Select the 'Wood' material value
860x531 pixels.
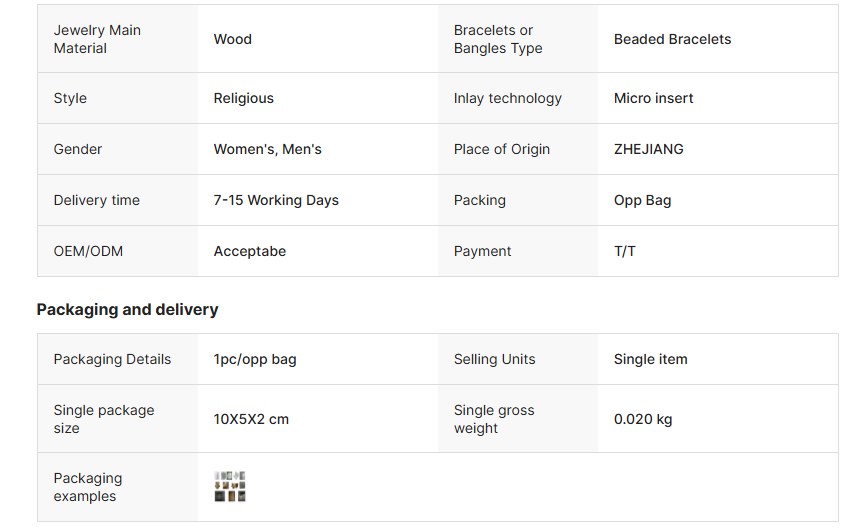pyautogui.click(x=233, y=39)
